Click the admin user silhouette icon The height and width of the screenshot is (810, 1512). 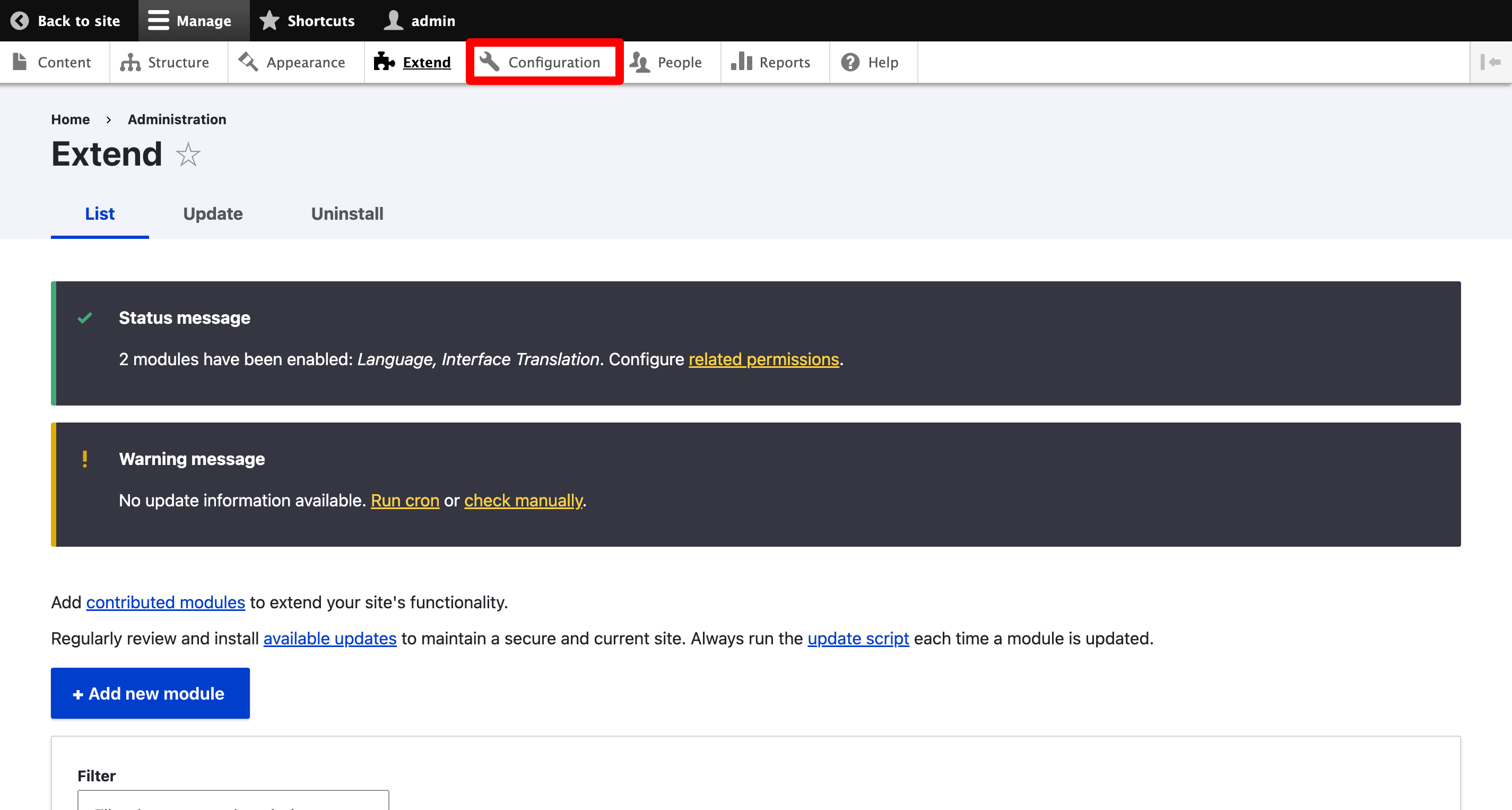(393, 21)
